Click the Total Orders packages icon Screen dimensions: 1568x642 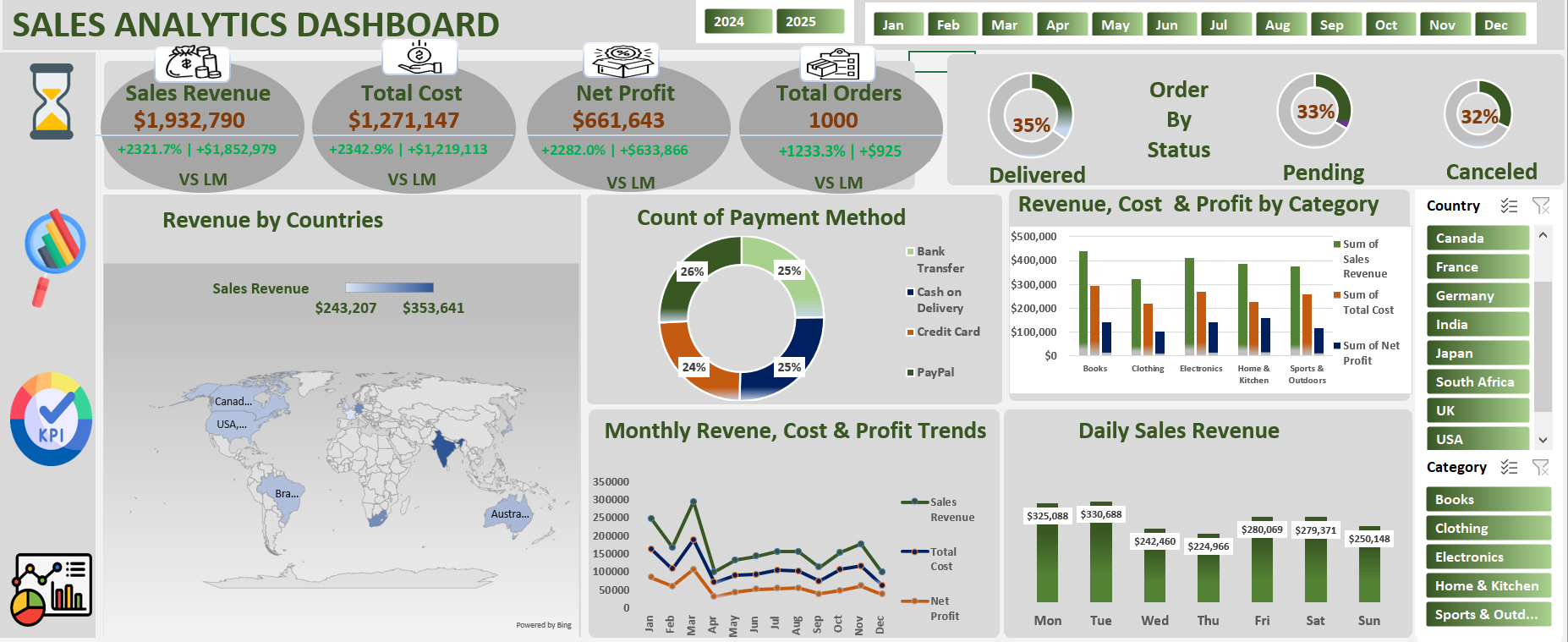point(836,63)
